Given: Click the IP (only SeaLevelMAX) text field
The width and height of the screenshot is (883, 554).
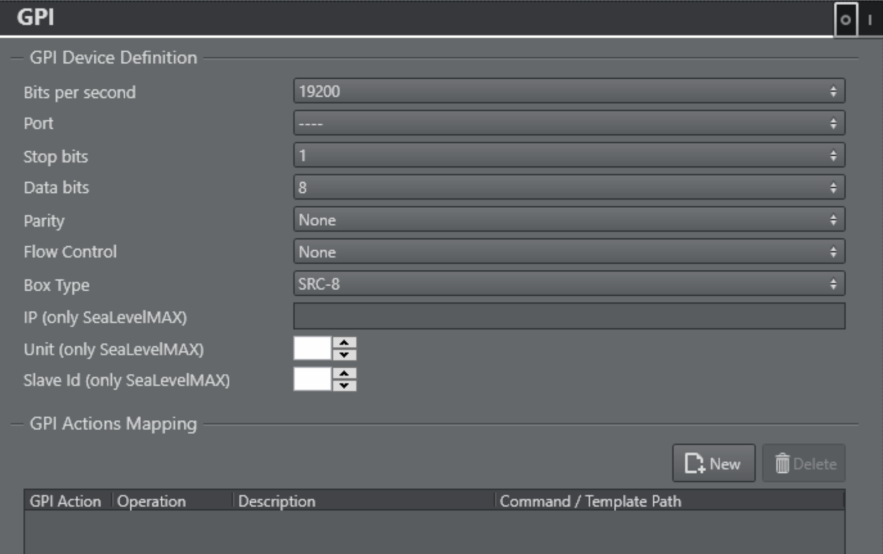Looking at the screenshot, I should (x=569, y=317).
